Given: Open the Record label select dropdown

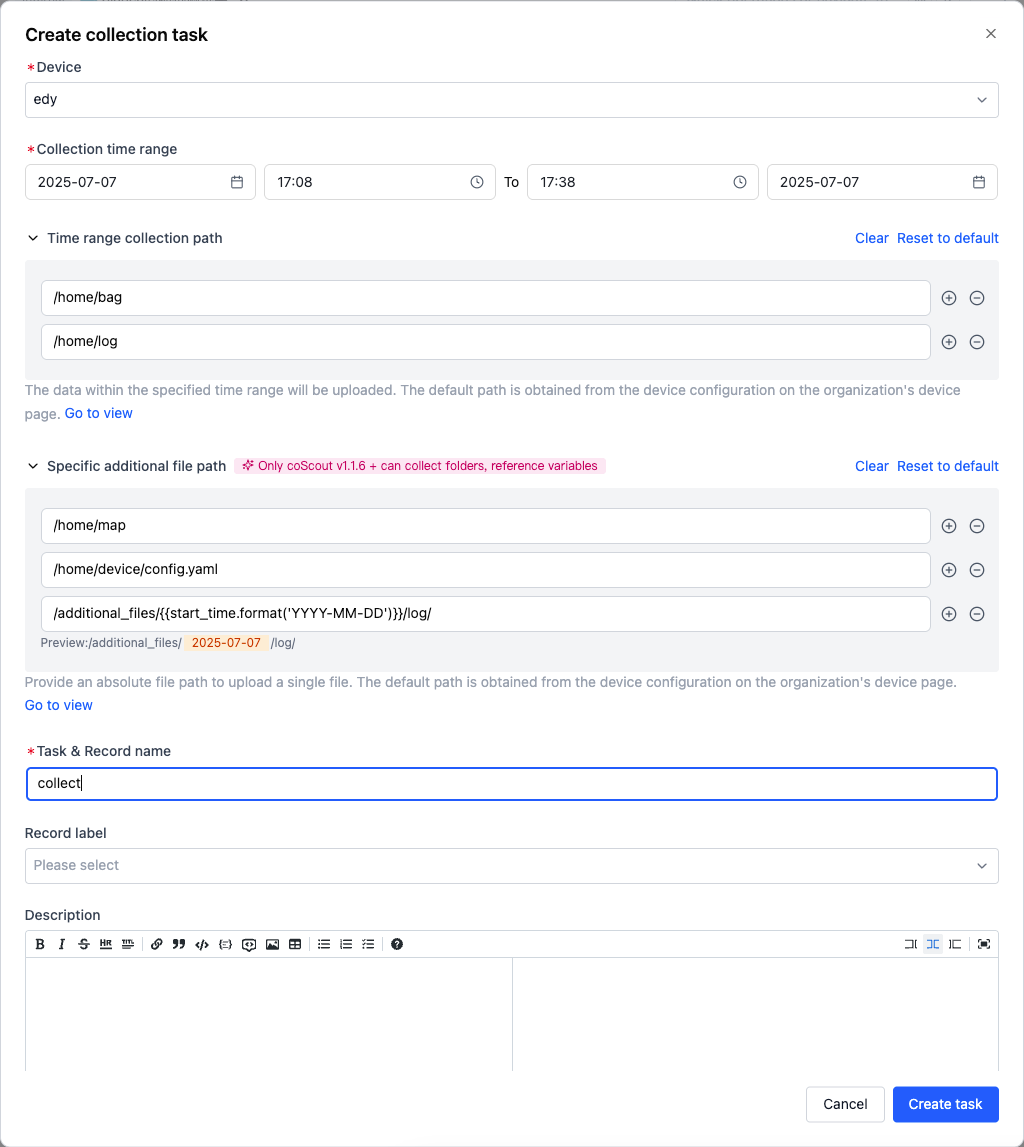Looking at the screenshot, I should [x=512, y=866].
